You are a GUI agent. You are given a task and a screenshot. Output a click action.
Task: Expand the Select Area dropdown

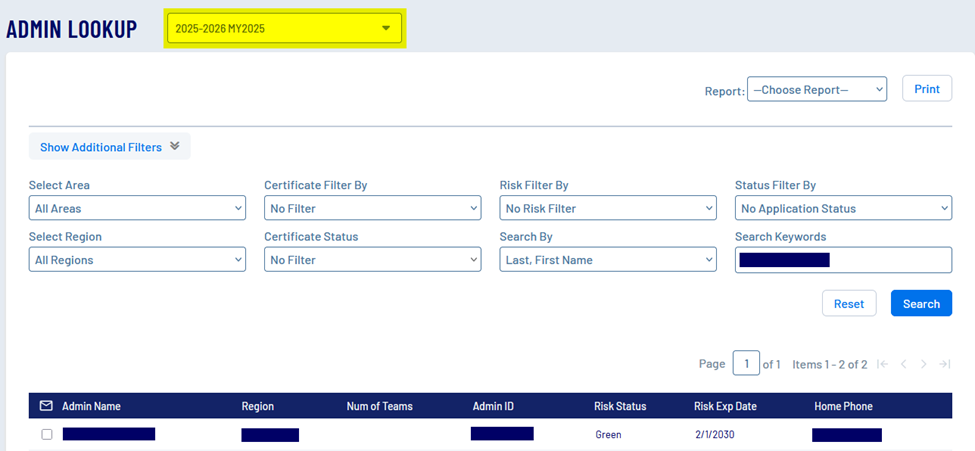137,208
